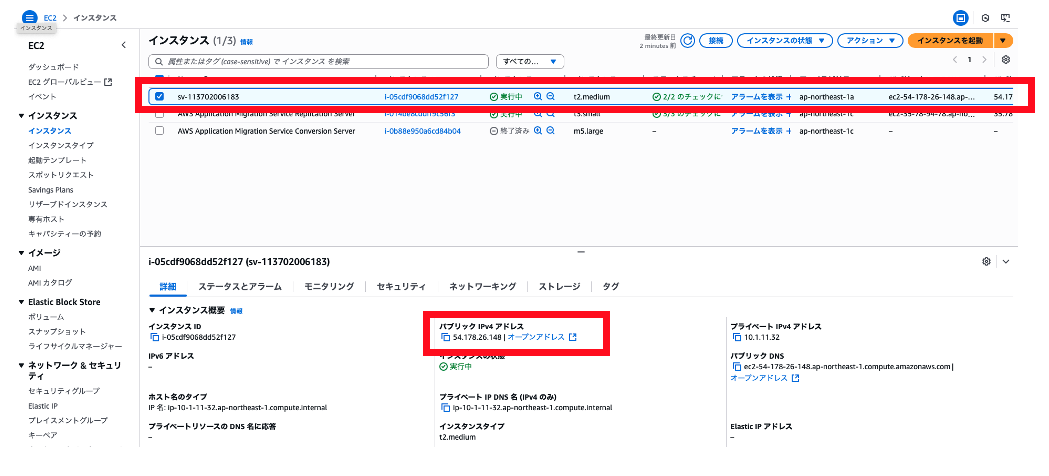Click the external-link icon beside EC2 グローバルビュー

click(108, 82)
